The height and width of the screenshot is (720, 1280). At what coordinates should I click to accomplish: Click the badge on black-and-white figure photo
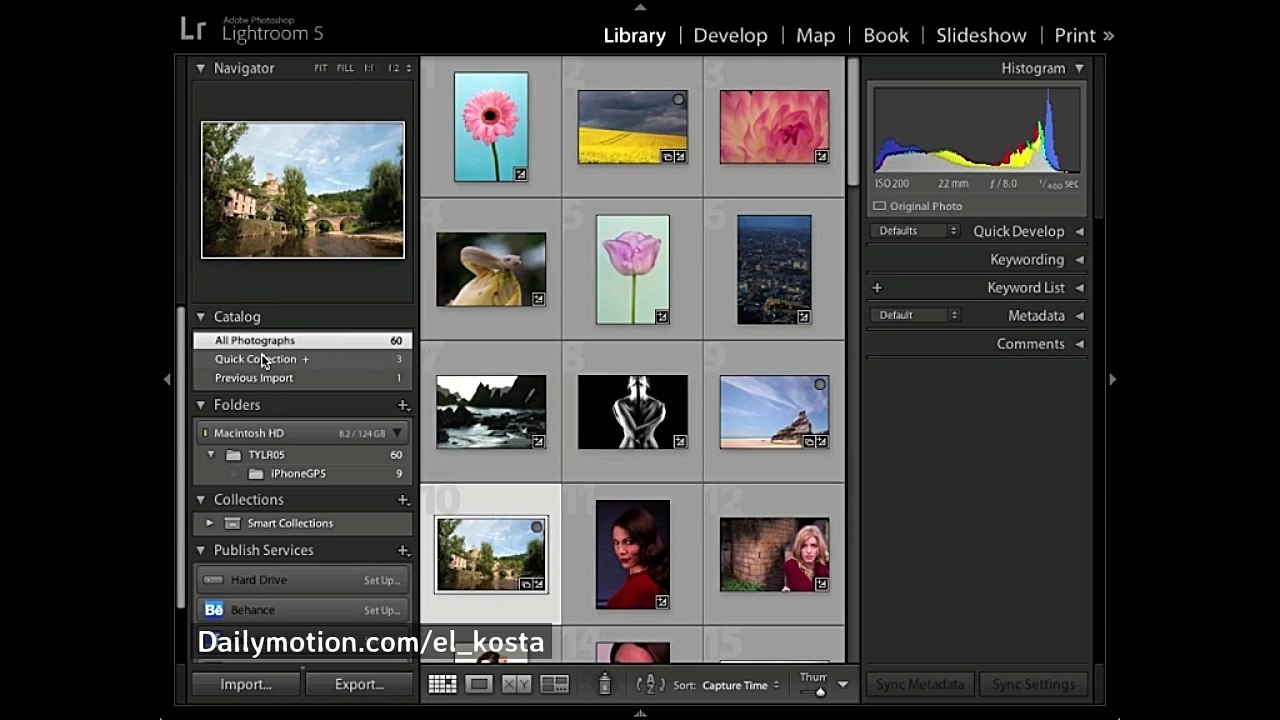(680, 441)
